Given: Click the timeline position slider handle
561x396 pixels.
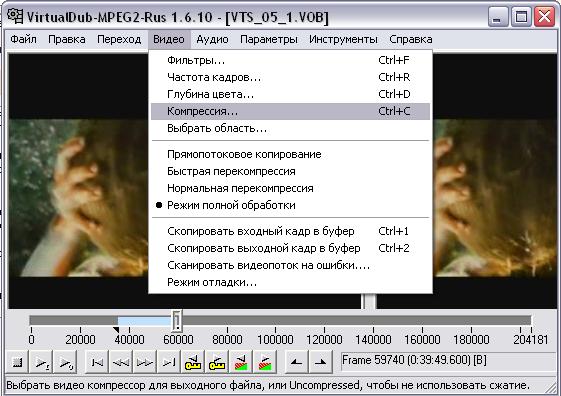Looking at the screenshot, I should pos(177,320).
